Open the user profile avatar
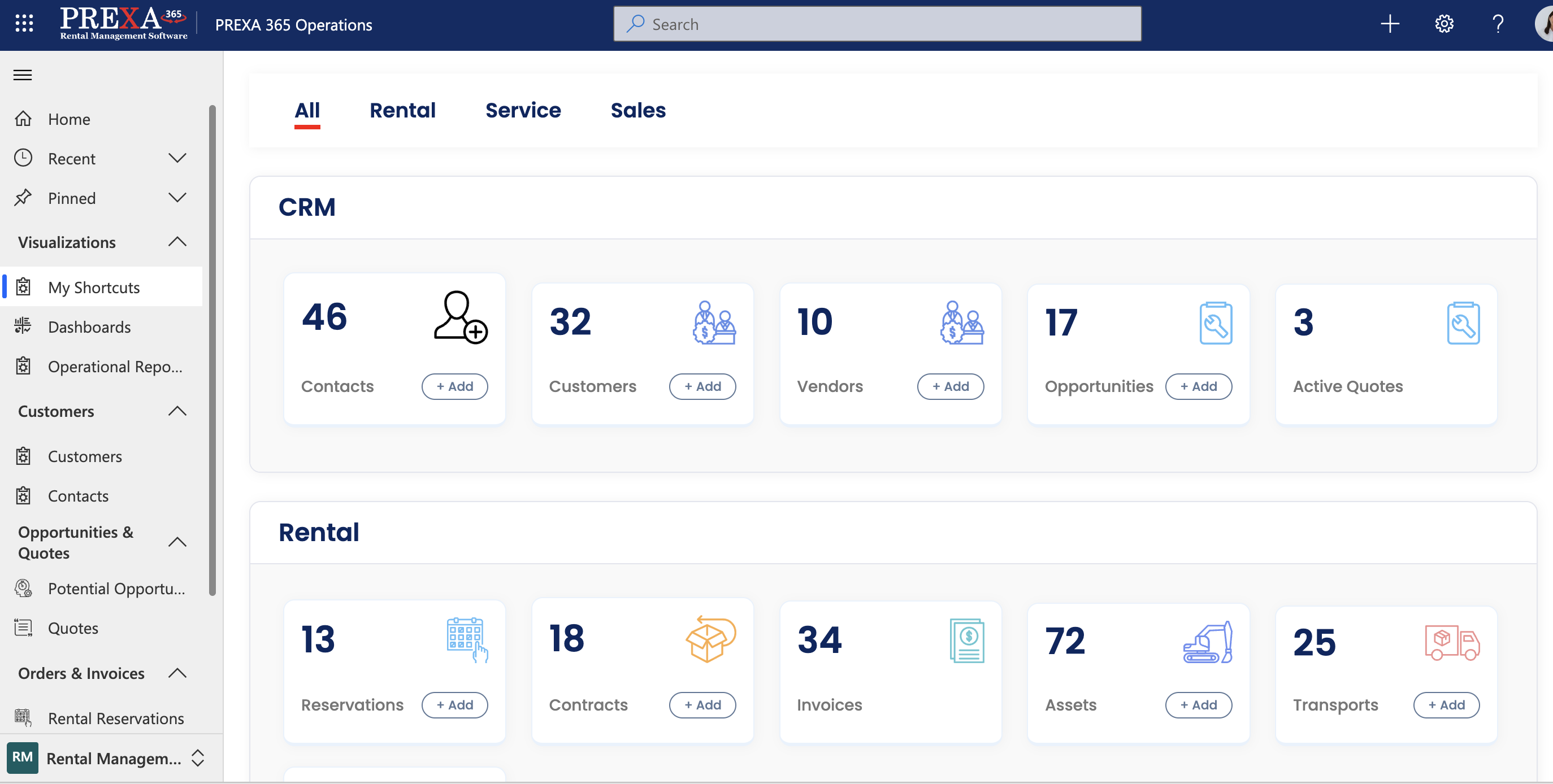This screenshot has height=784, width=1553. coord(1543,24)
